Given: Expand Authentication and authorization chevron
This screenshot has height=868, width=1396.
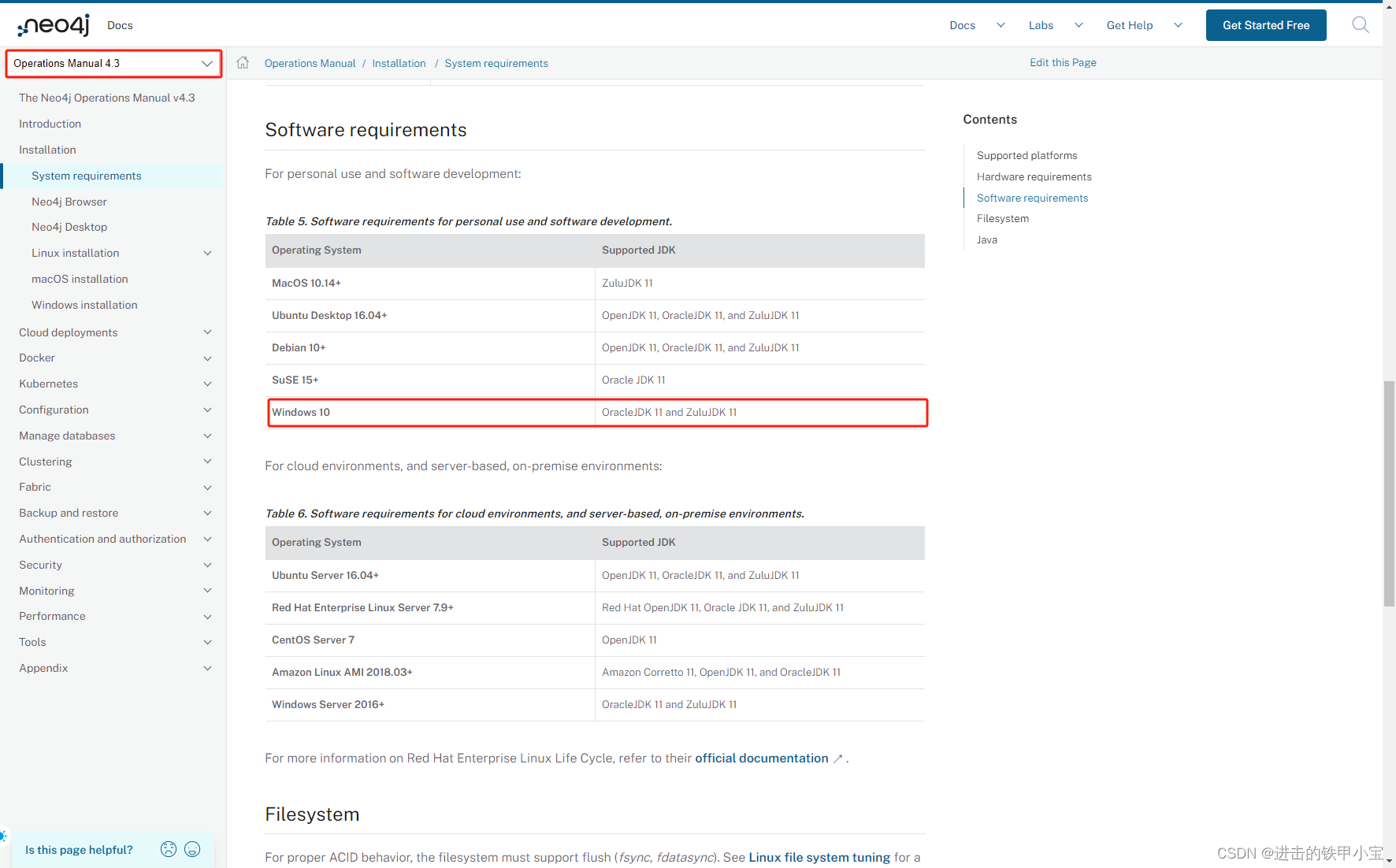Looking at the screenshot, I should pos(208,539).
